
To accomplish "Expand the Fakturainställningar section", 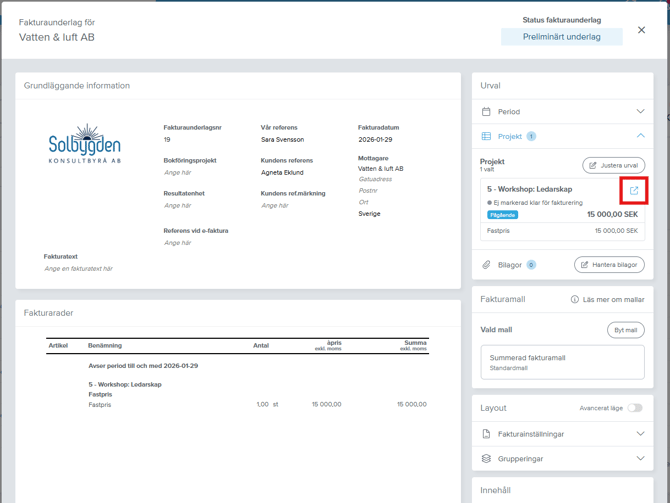I will pos(640,434).
